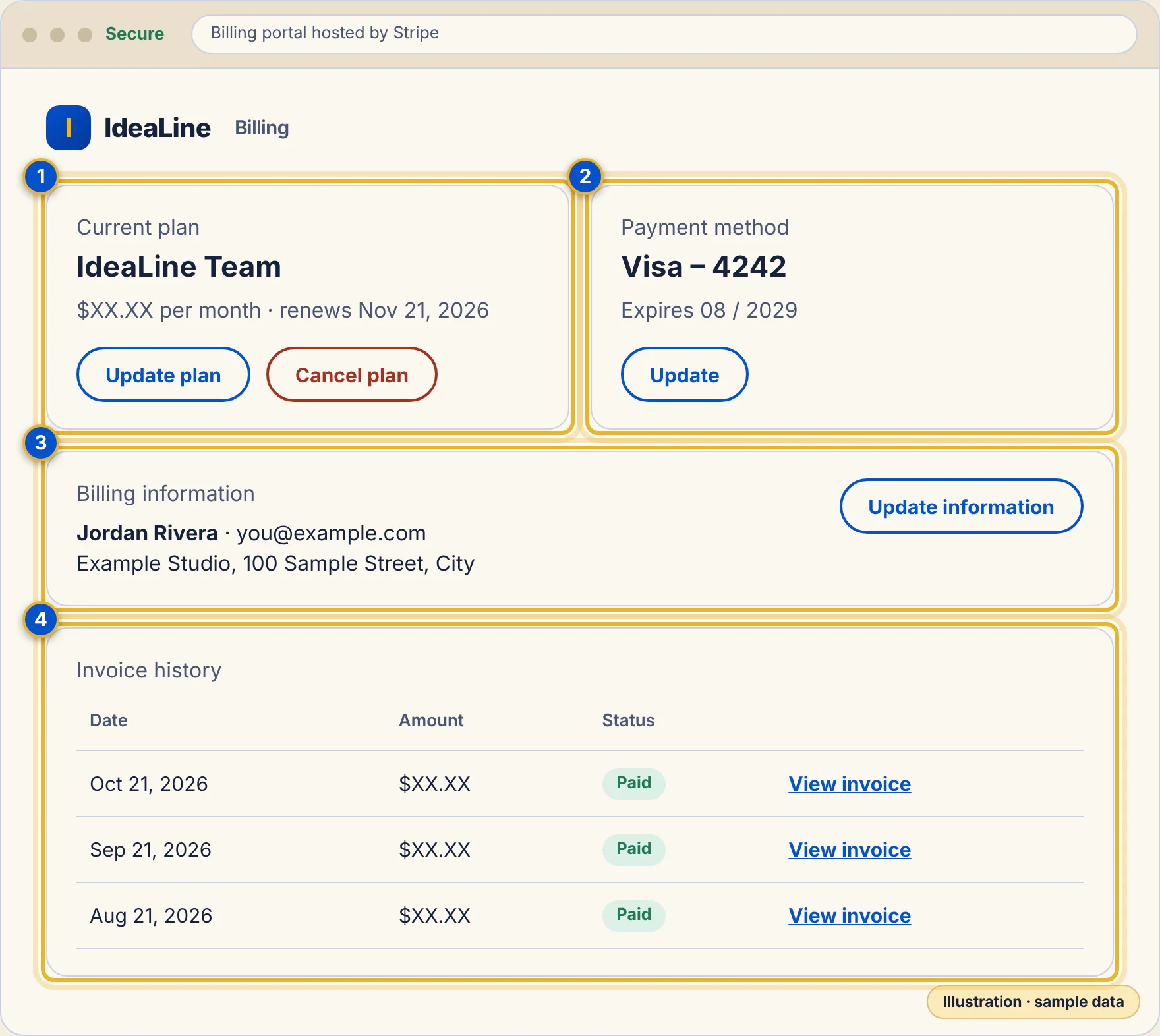Click the Sep 21, 2026 date cell
Image resolution: width=1160 pixels, height=1036 pixels.
click(x=151, y=849)
